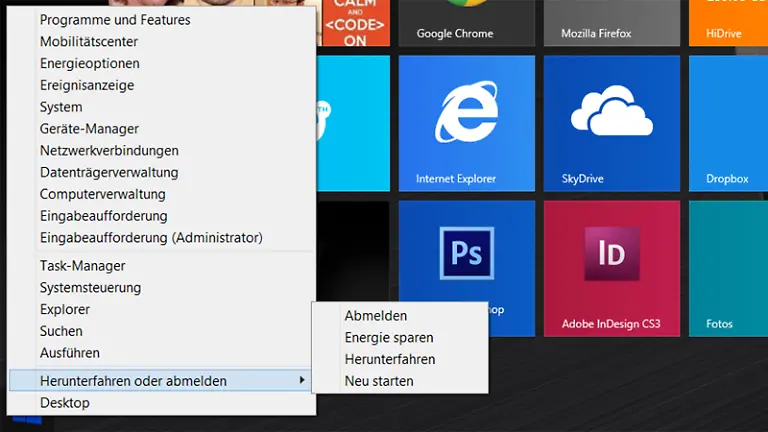Expand the Herunterfahren oder abmelden submenu arrow

point(302,381)
